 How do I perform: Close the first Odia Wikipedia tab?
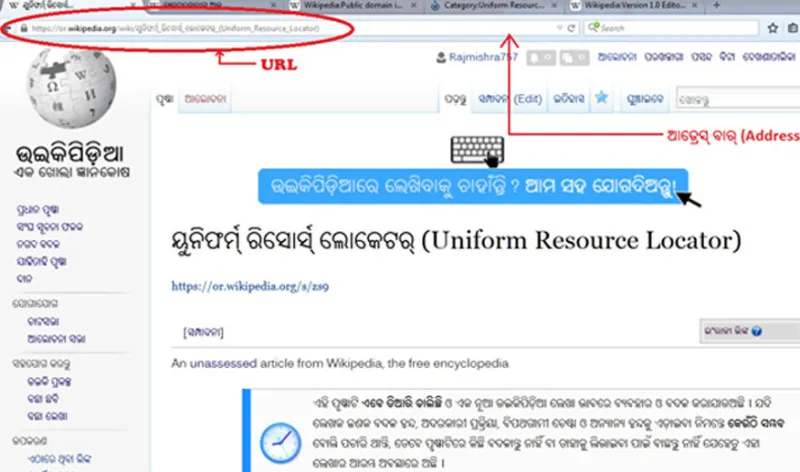click(133, 5)
